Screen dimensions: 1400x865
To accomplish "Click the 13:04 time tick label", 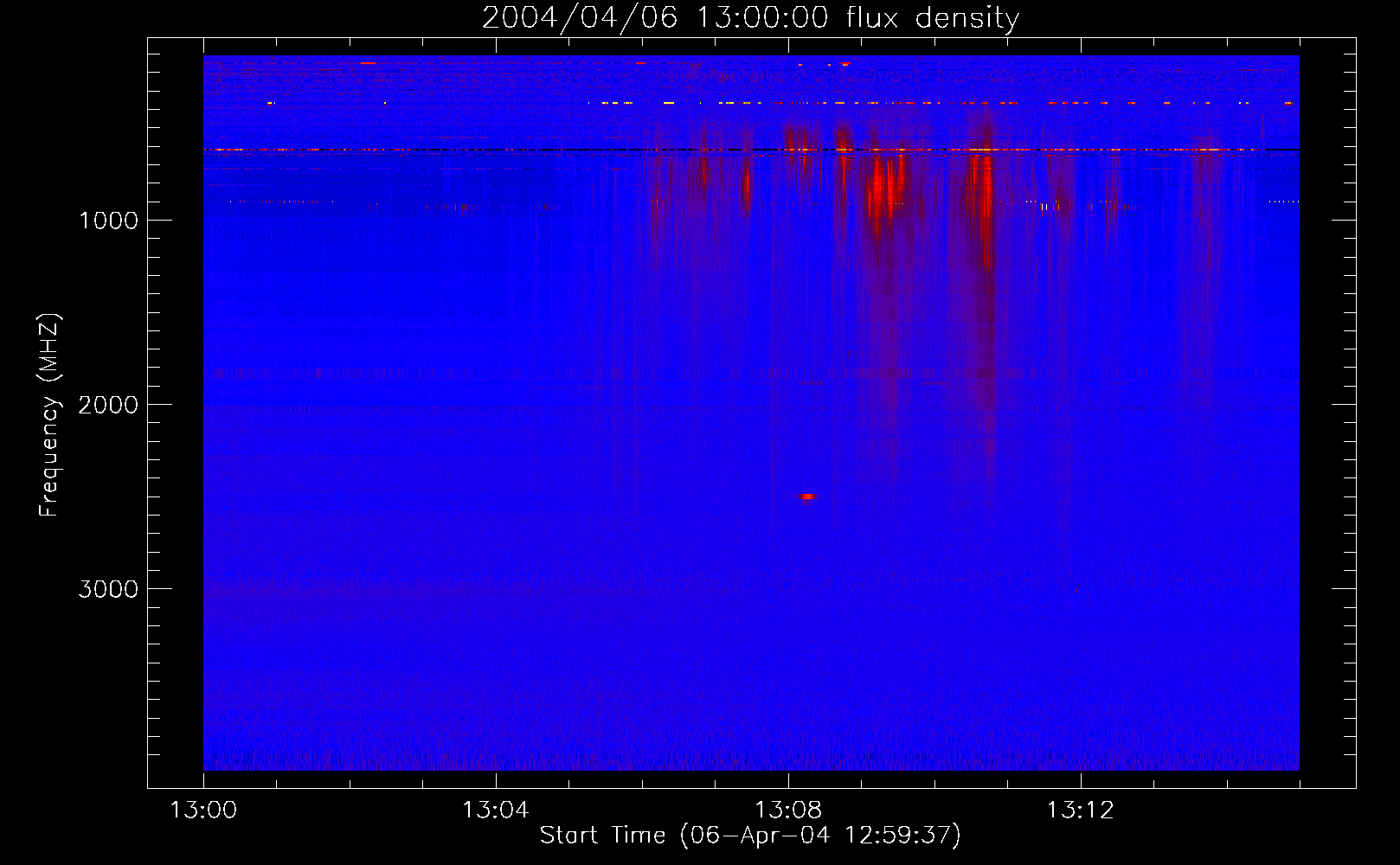I will tap(495, 811).
